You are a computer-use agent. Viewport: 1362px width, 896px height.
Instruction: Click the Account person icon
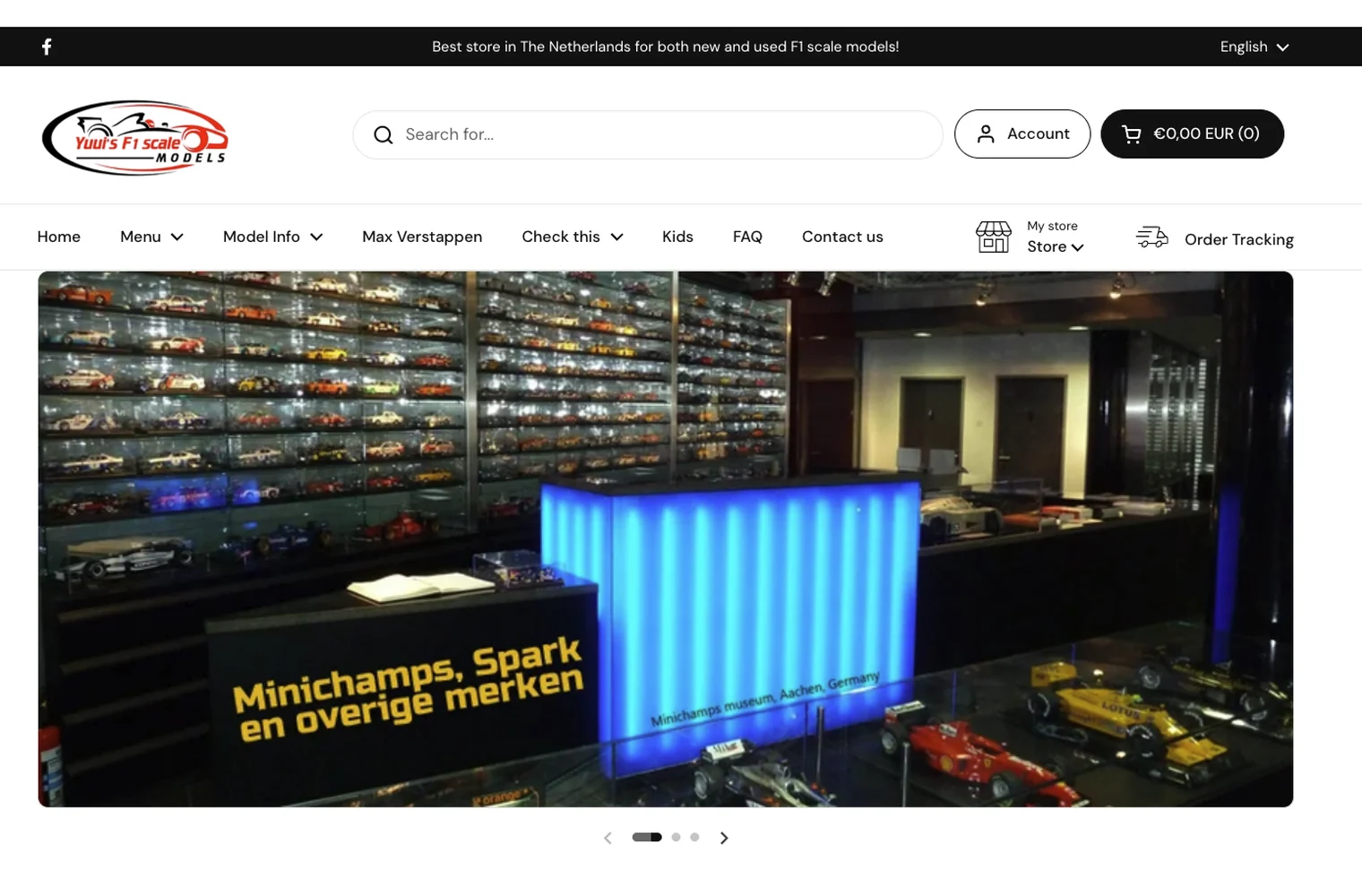[x=986, y=134]
